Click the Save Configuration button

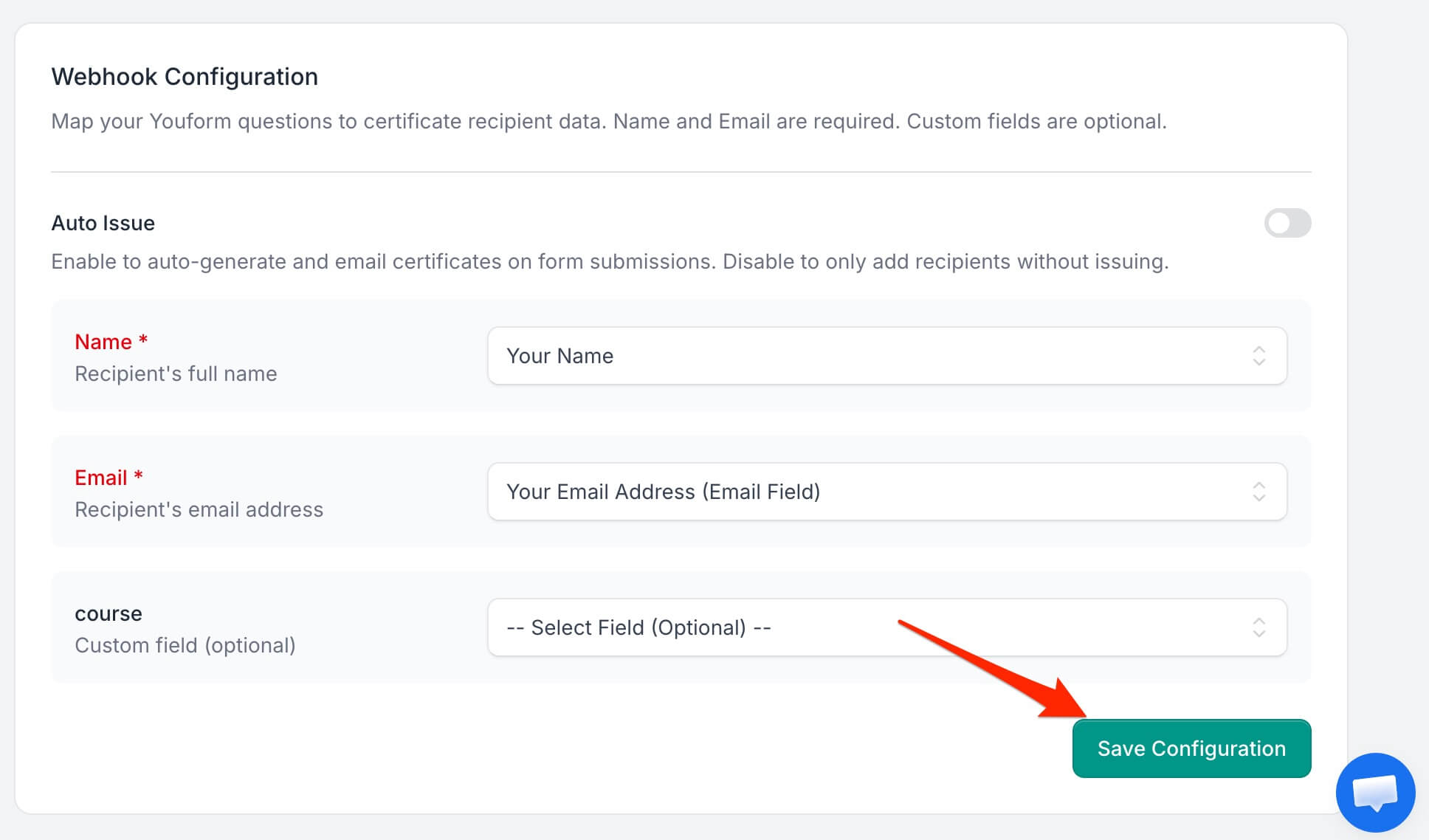coord(1191,748)
